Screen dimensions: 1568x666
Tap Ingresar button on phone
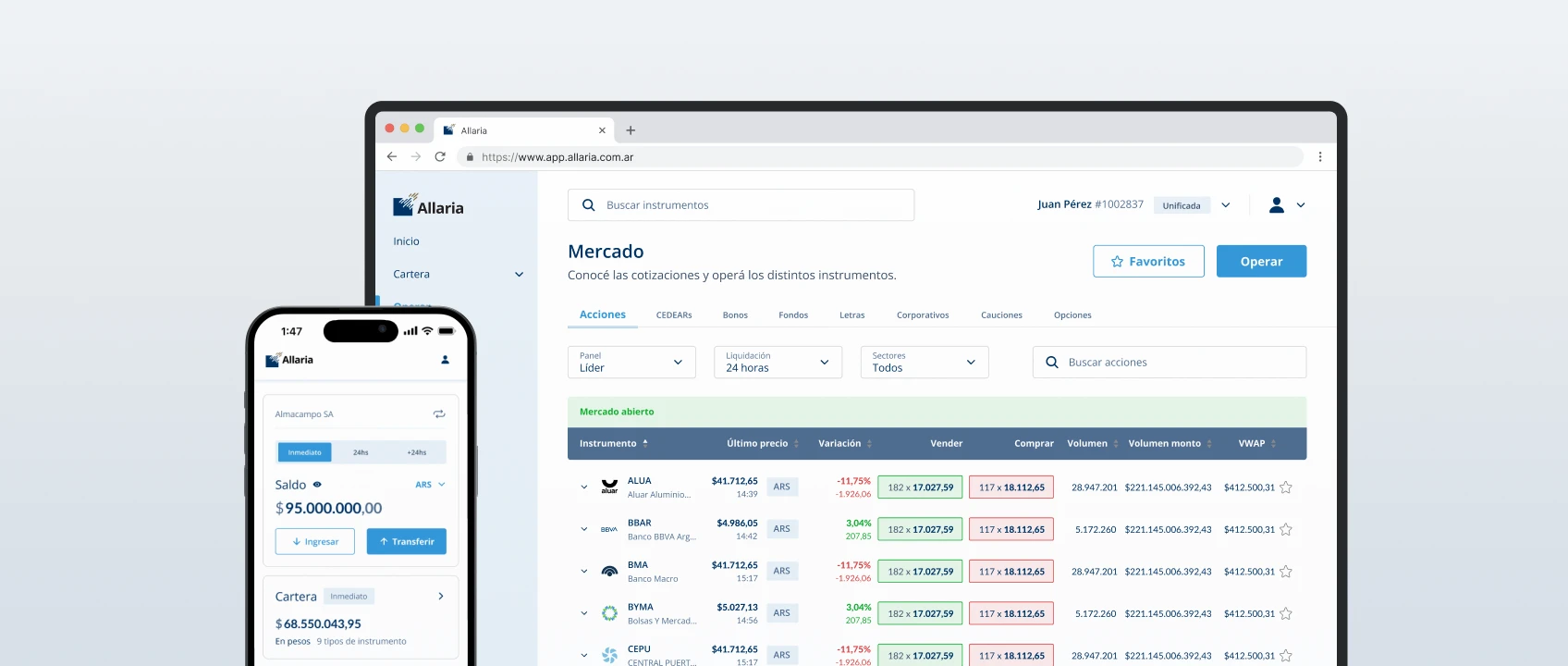click(x=314, y=541)
